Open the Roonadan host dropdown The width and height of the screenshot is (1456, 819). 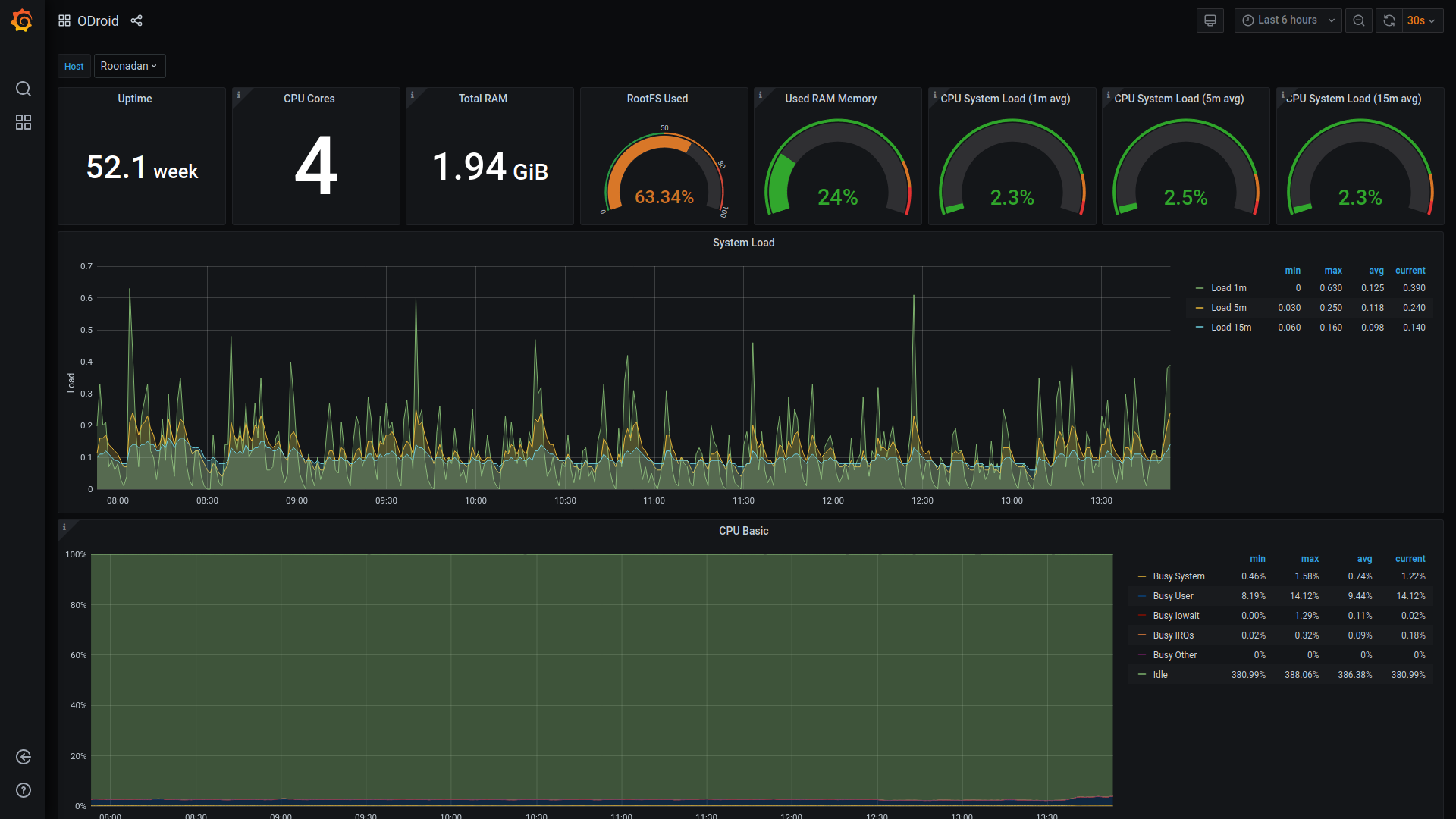pos(129,66)
